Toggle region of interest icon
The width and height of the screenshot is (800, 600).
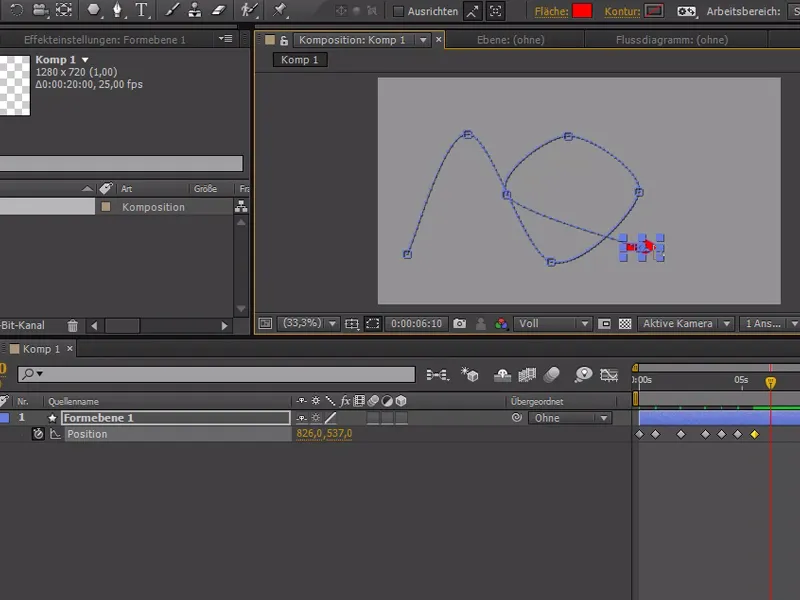pos(604,323)
